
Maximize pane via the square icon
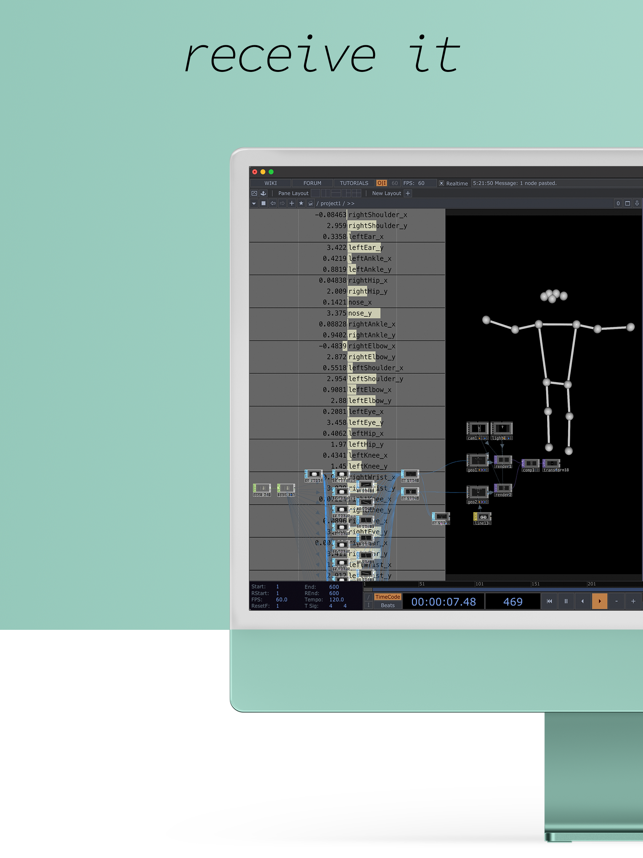(x=627, y=204)
